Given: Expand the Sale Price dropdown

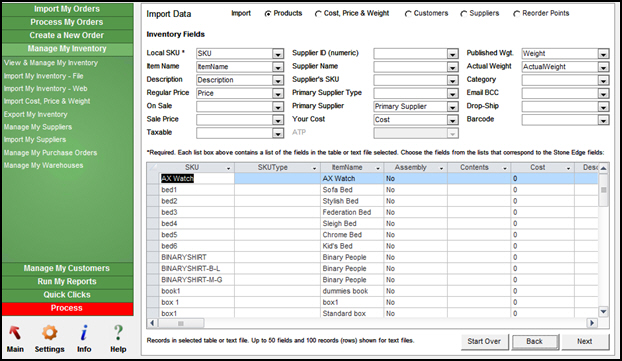Looking at the screenshot, I should [x=278, y=120].
